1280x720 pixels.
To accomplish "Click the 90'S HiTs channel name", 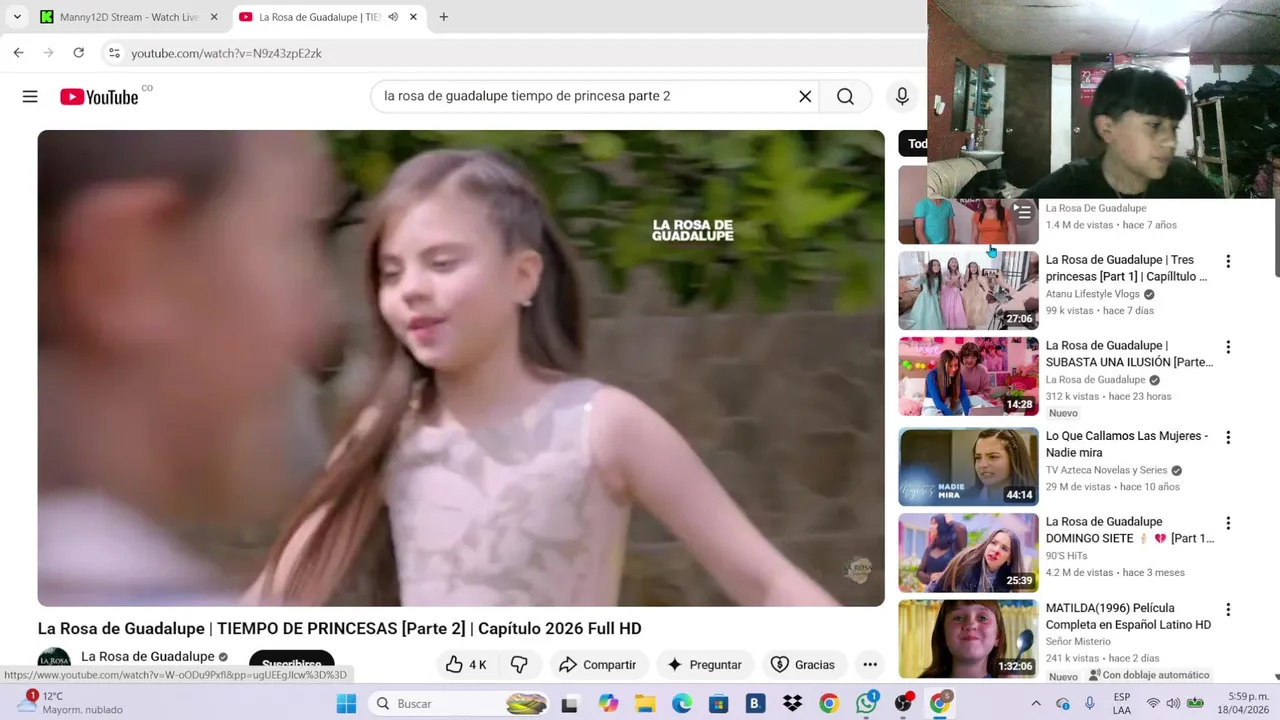I will click(x=1066, y=555).
